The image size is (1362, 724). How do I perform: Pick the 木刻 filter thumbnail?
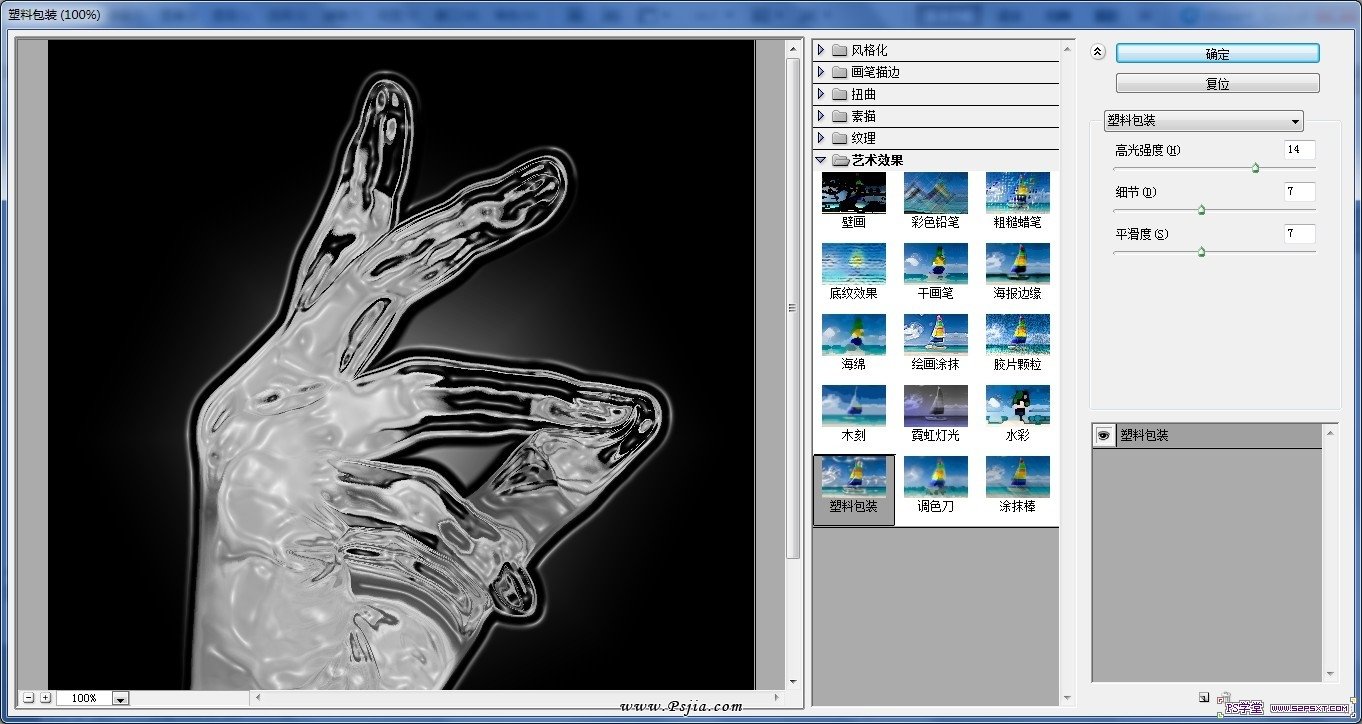click(854, 406)
